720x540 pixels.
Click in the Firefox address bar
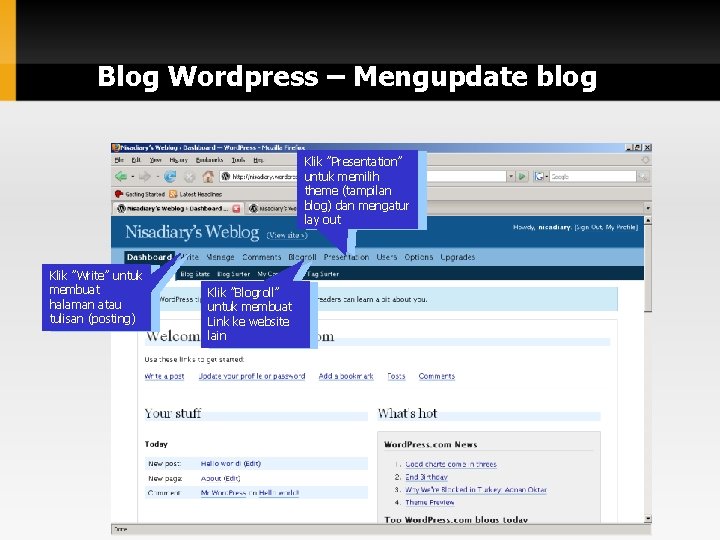click(x=363, y=176)
